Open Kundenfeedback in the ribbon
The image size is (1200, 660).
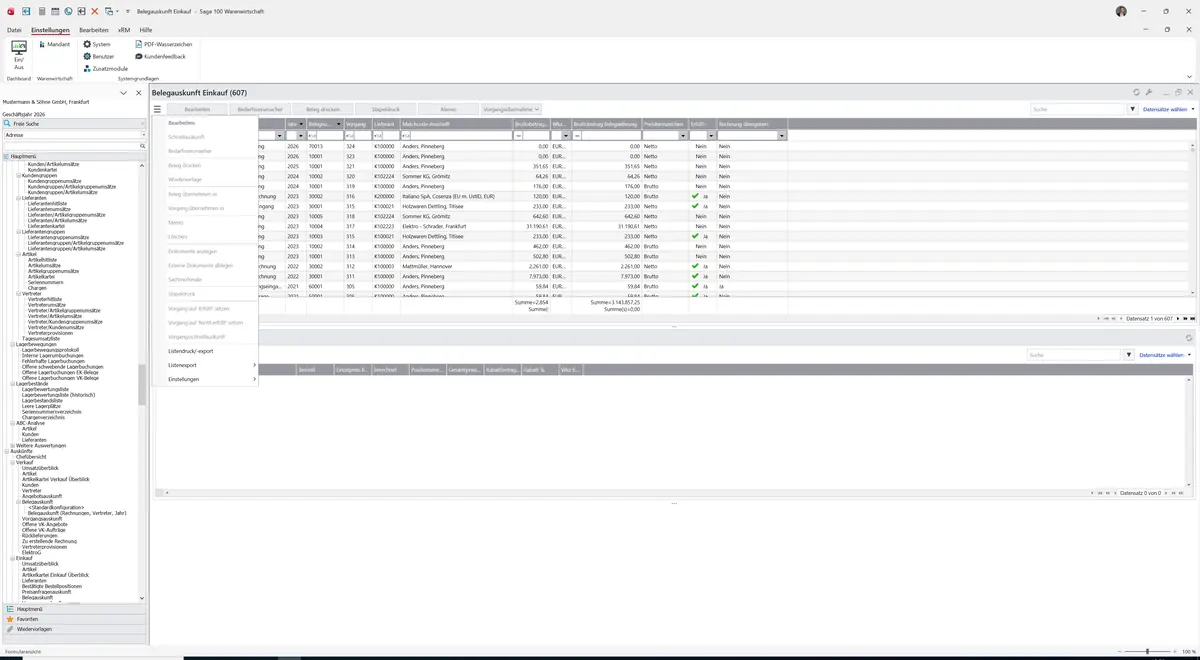[x=160, y=56]
